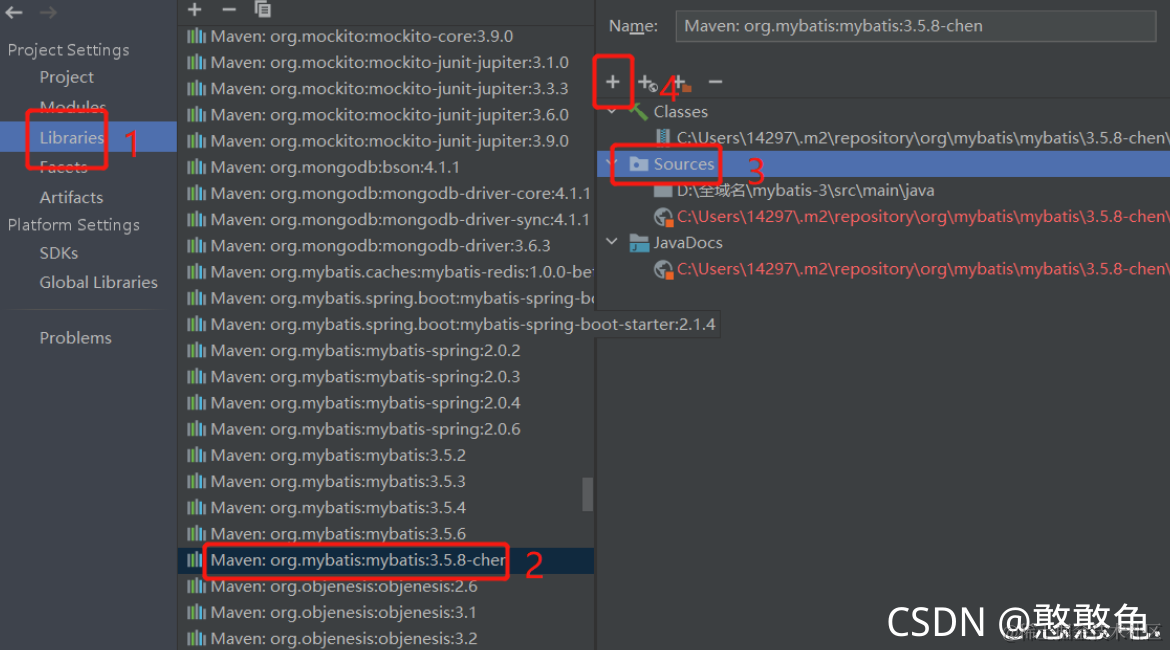Open Global Libraries settings

[98, 282]
